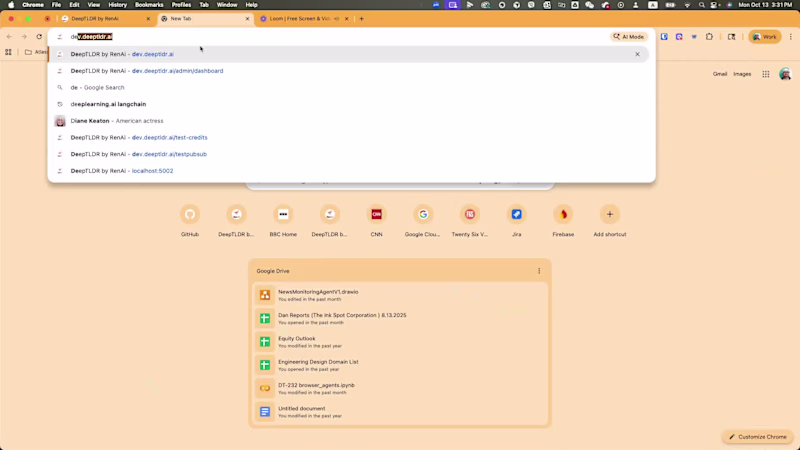Remove the dev.deeptldr.ai suggestion with X
Screen dimensions: 800x450
[637, 54]
